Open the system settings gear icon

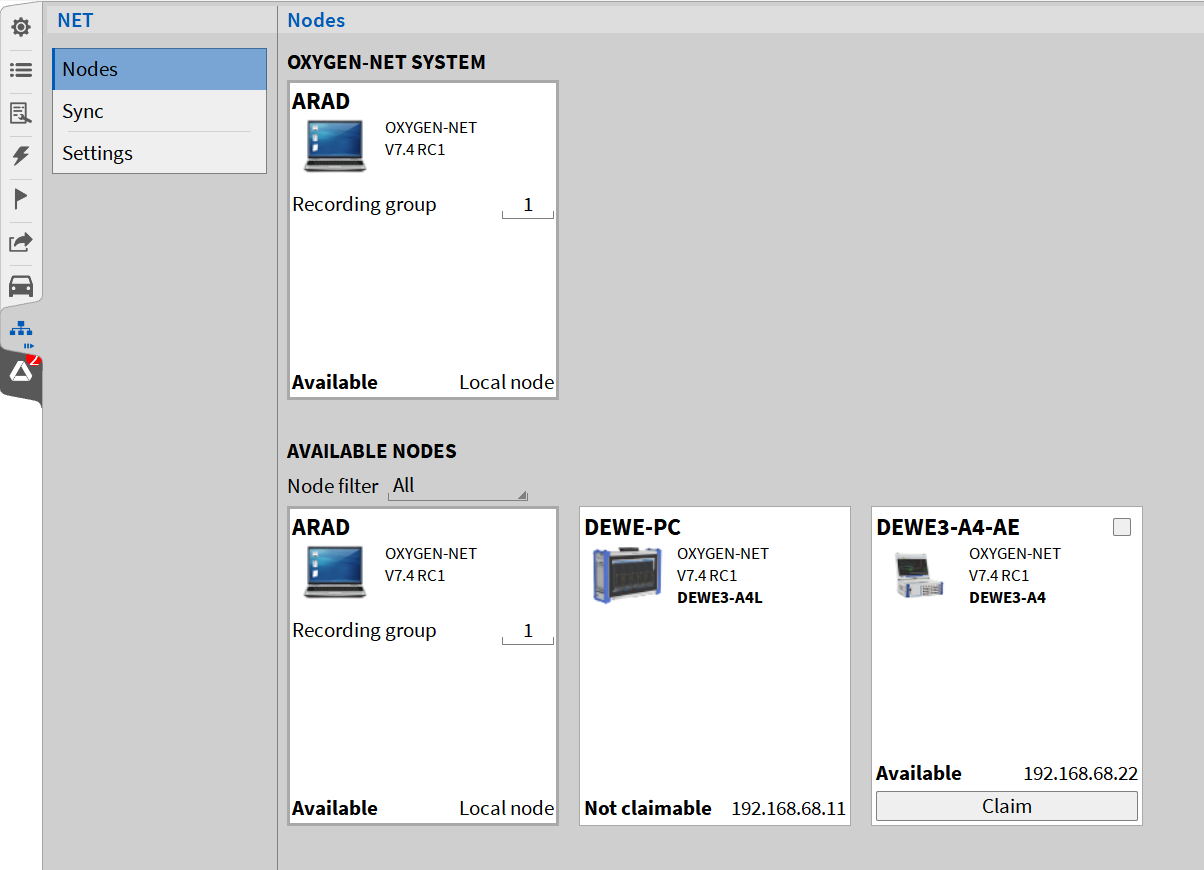click(21, 27)
